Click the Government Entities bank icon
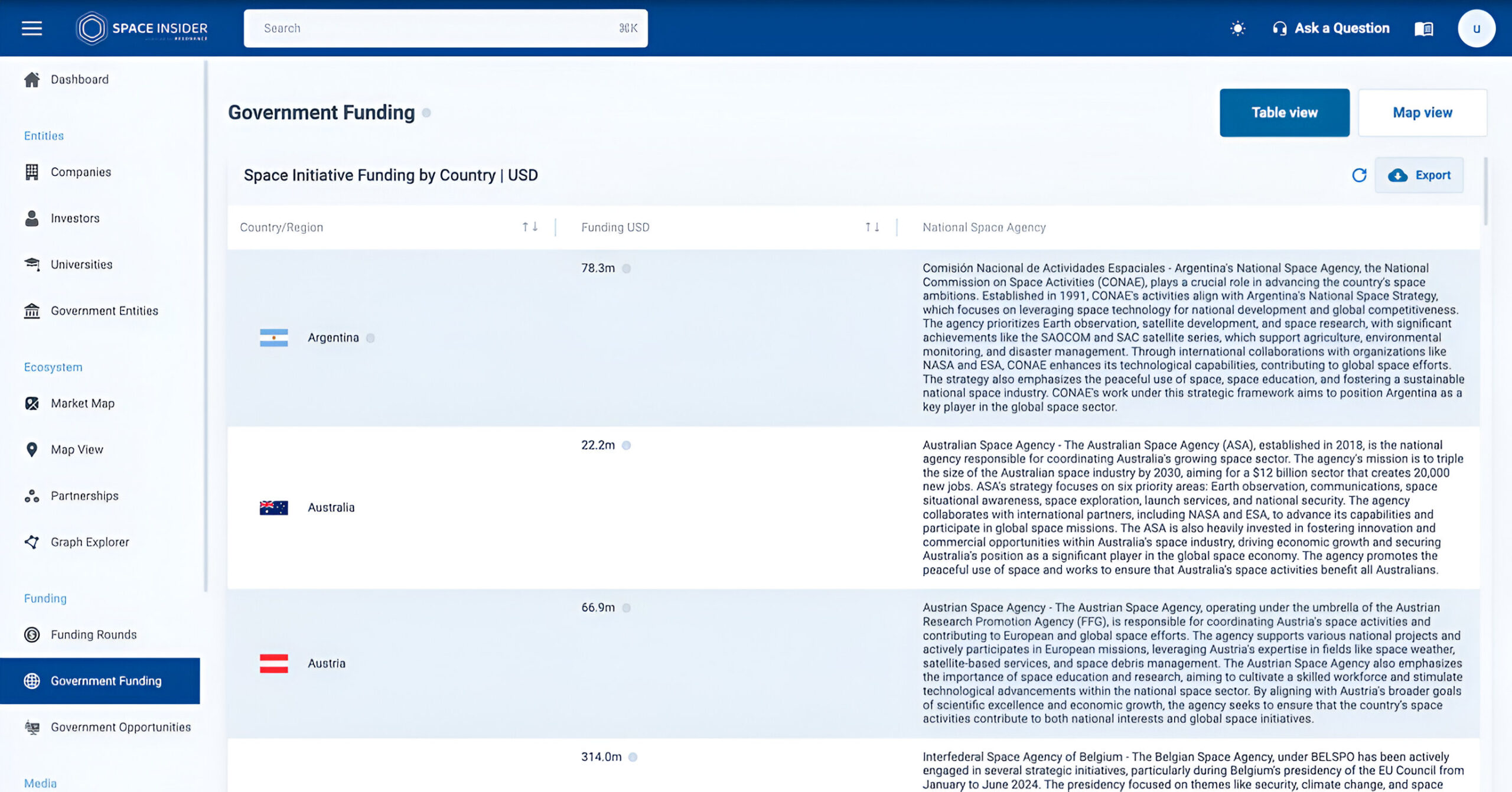1512x792 pixels. (x=32, y=311)
